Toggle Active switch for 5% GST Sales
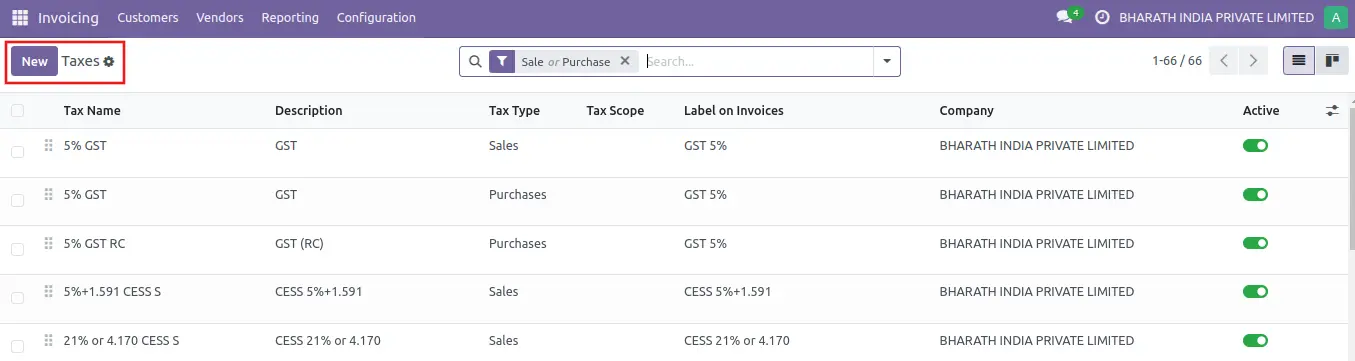The width and height of the screenshot is (1355, 361). (1255, 146)
